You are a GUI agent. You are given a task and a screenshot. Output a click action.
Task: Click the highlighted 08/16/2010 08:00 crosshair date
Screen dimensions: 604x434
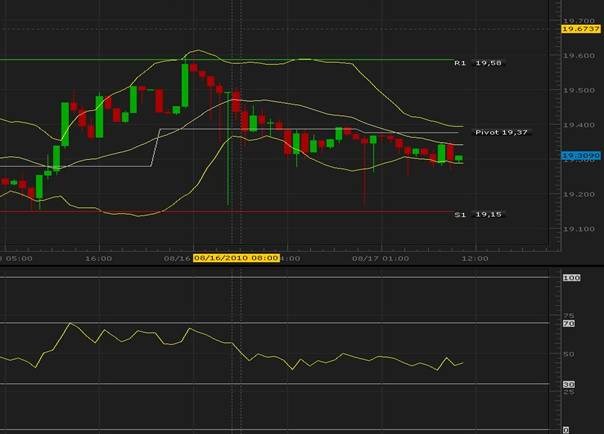(x=236, y=258)
